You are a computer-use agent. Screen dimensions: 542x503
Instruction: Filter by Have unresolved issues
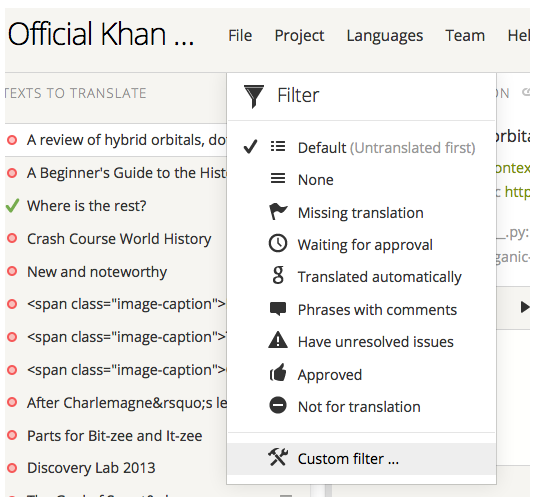(x=362, y=342)
